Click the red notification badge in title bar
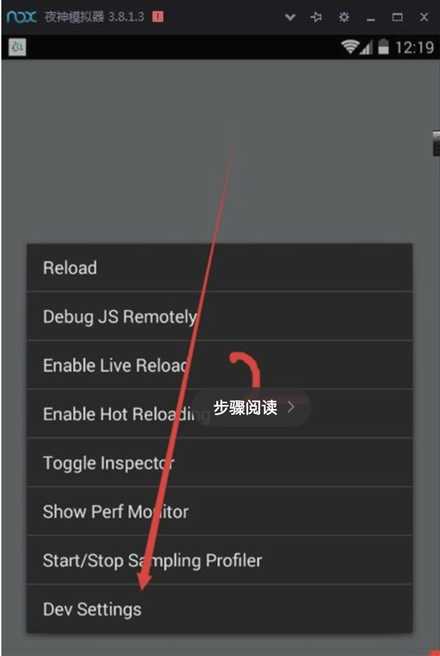The height and width of the screenshot is (656, 440). 158,17
